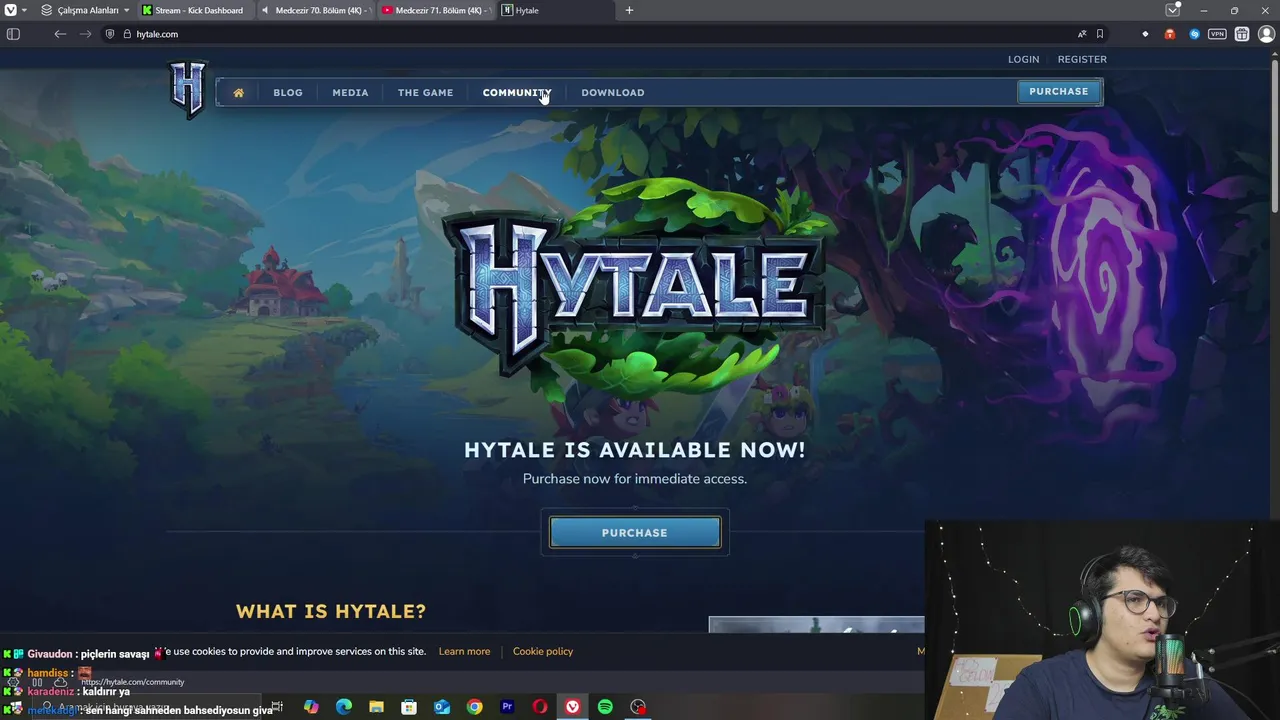The width and height of the screenshot is (1280, 720).
Task: Open the Çalışma Alanları workspaces dropdown
Action: pyautogui.click(x=87, y=10)
